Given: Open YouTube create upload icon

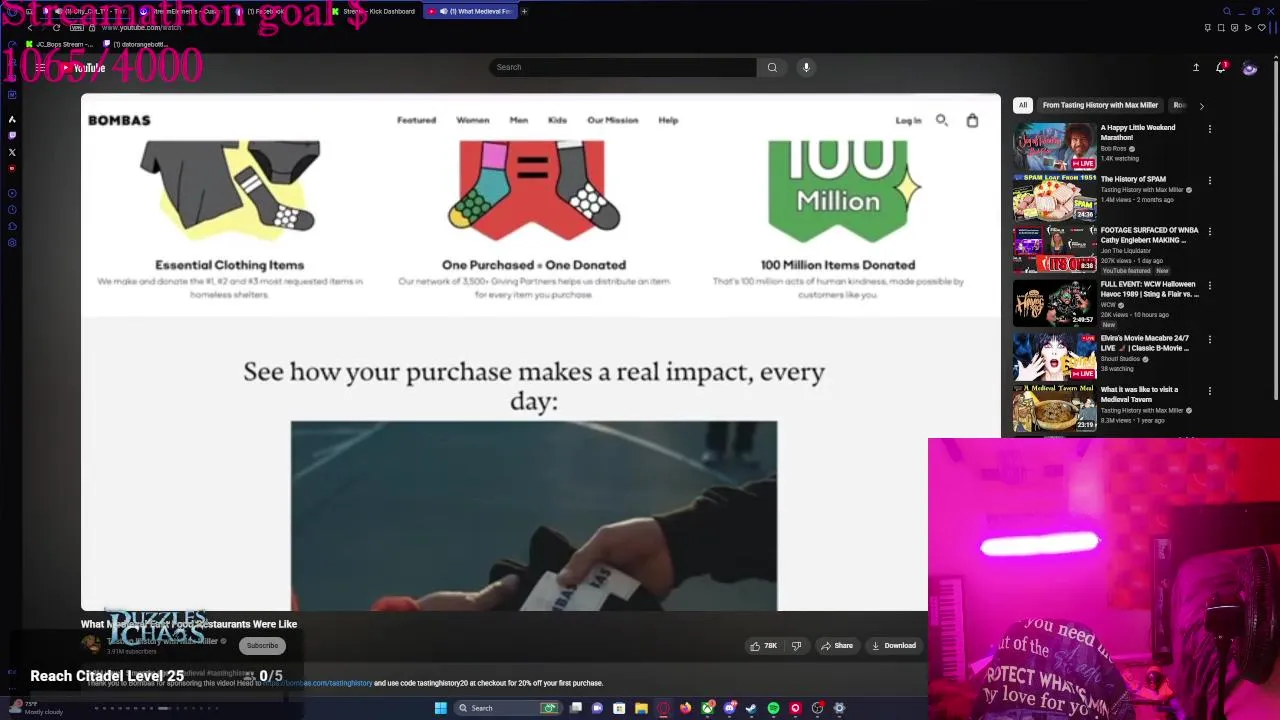Looking at the screenshot, I should [1196, 67].
